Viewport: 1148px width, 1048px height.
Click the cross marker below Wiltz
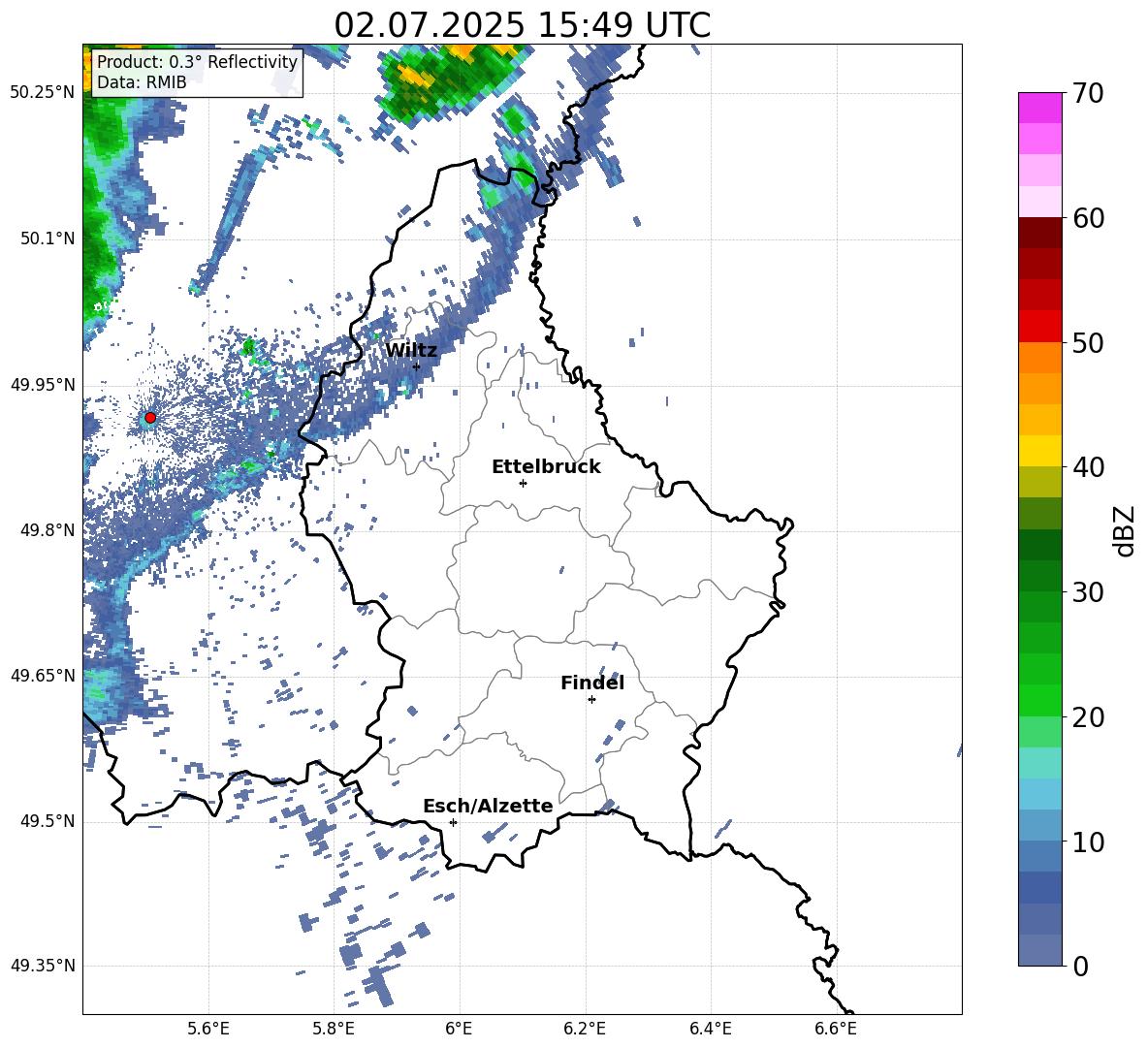416,365
